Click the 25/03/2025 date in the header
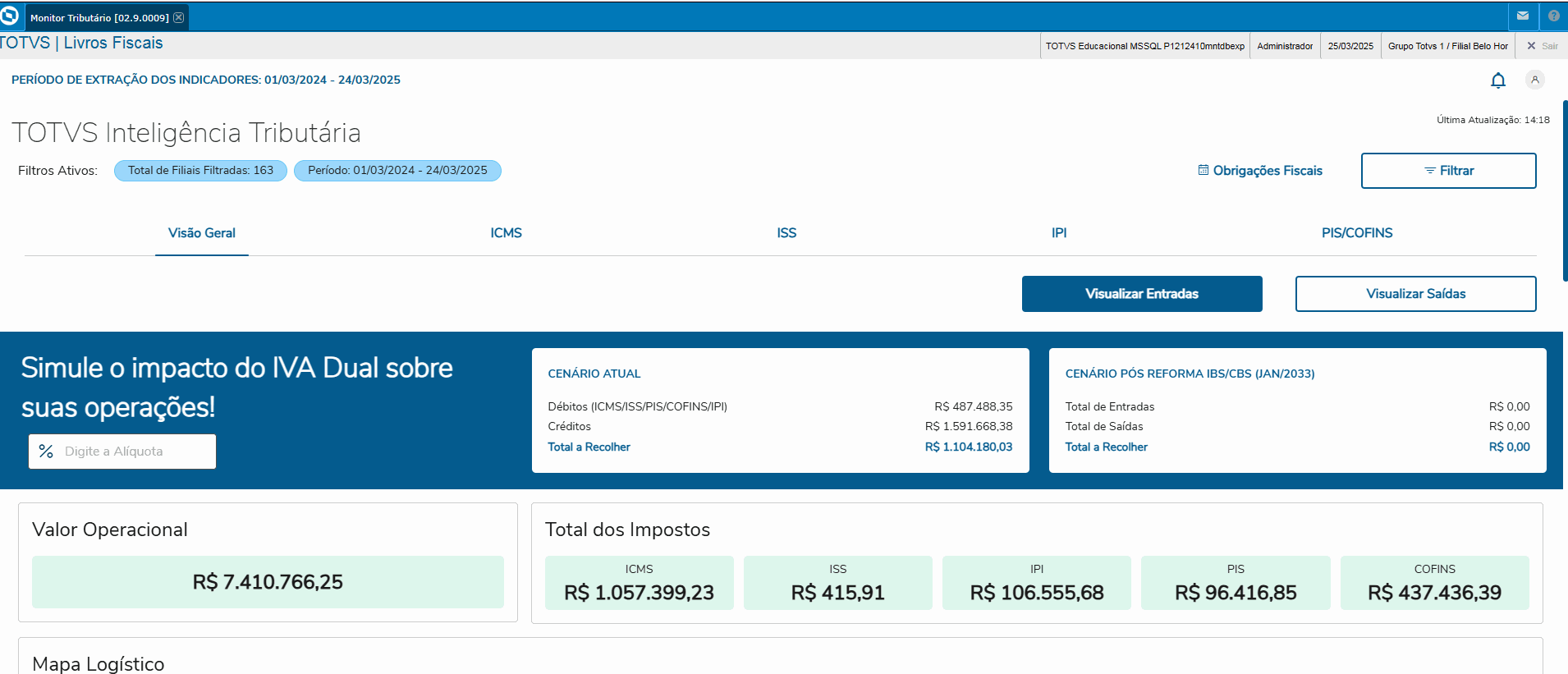This screenshot has height=674, width=1568. pos(1350,46)
